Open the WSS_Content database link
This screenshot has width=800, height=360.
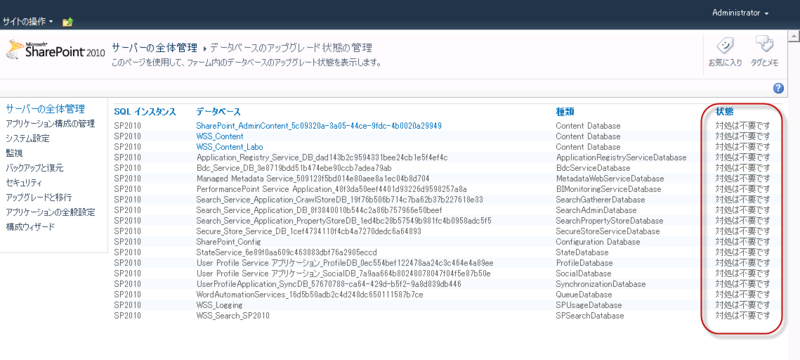tap(220, 136)
